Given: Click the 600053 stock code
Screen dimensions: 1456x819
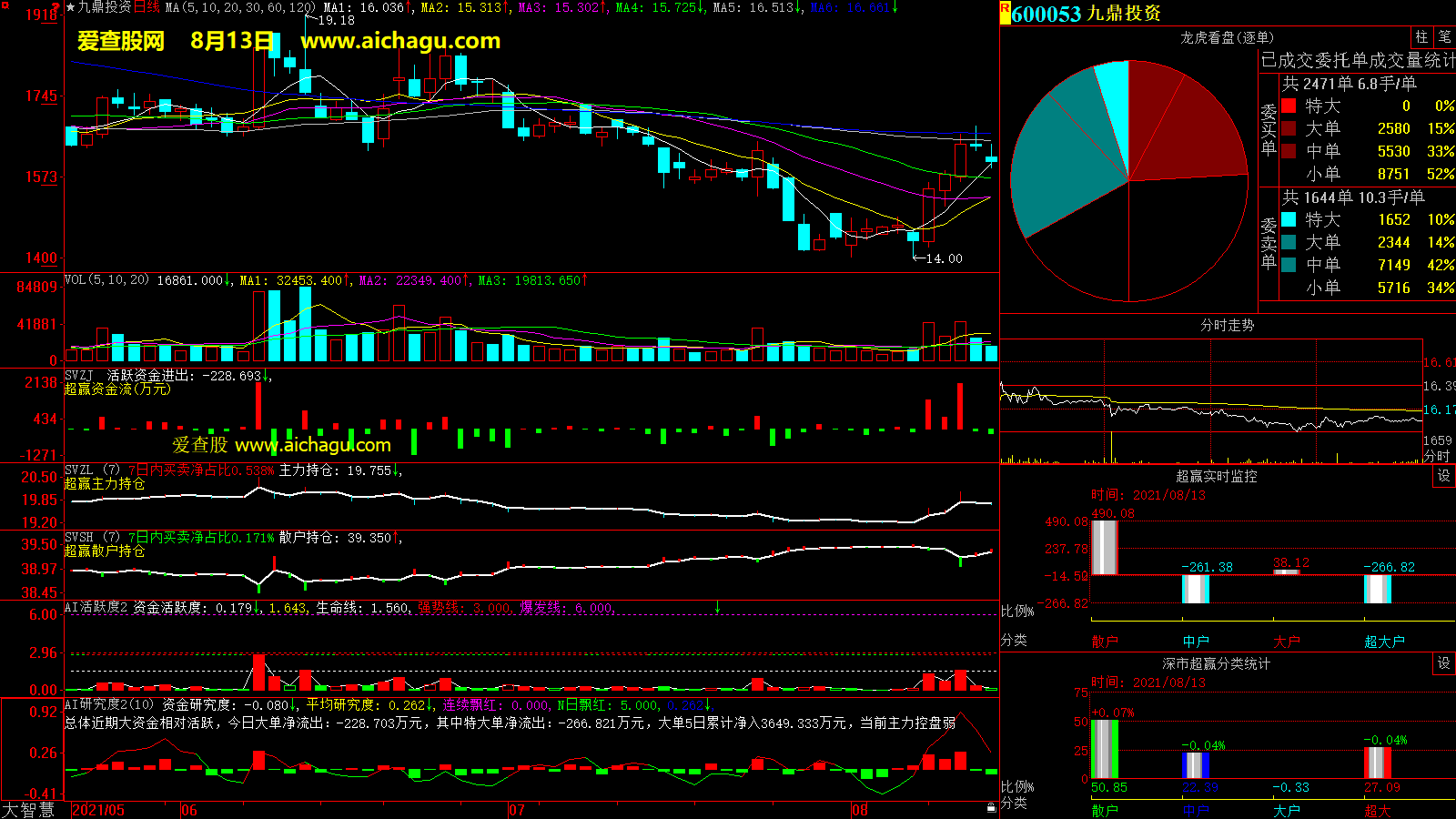Looking at the screenshot, I should [1046, 14].
